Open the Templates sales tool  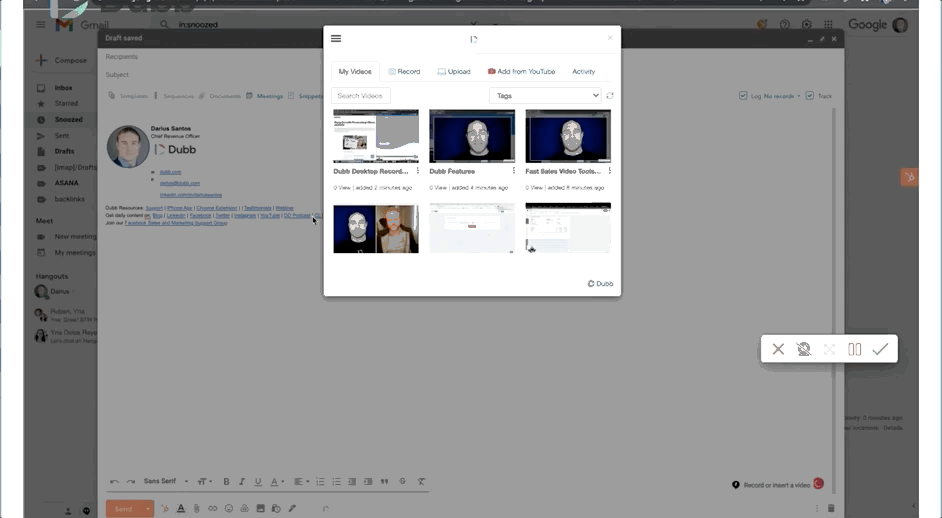[x=128, y=96]
